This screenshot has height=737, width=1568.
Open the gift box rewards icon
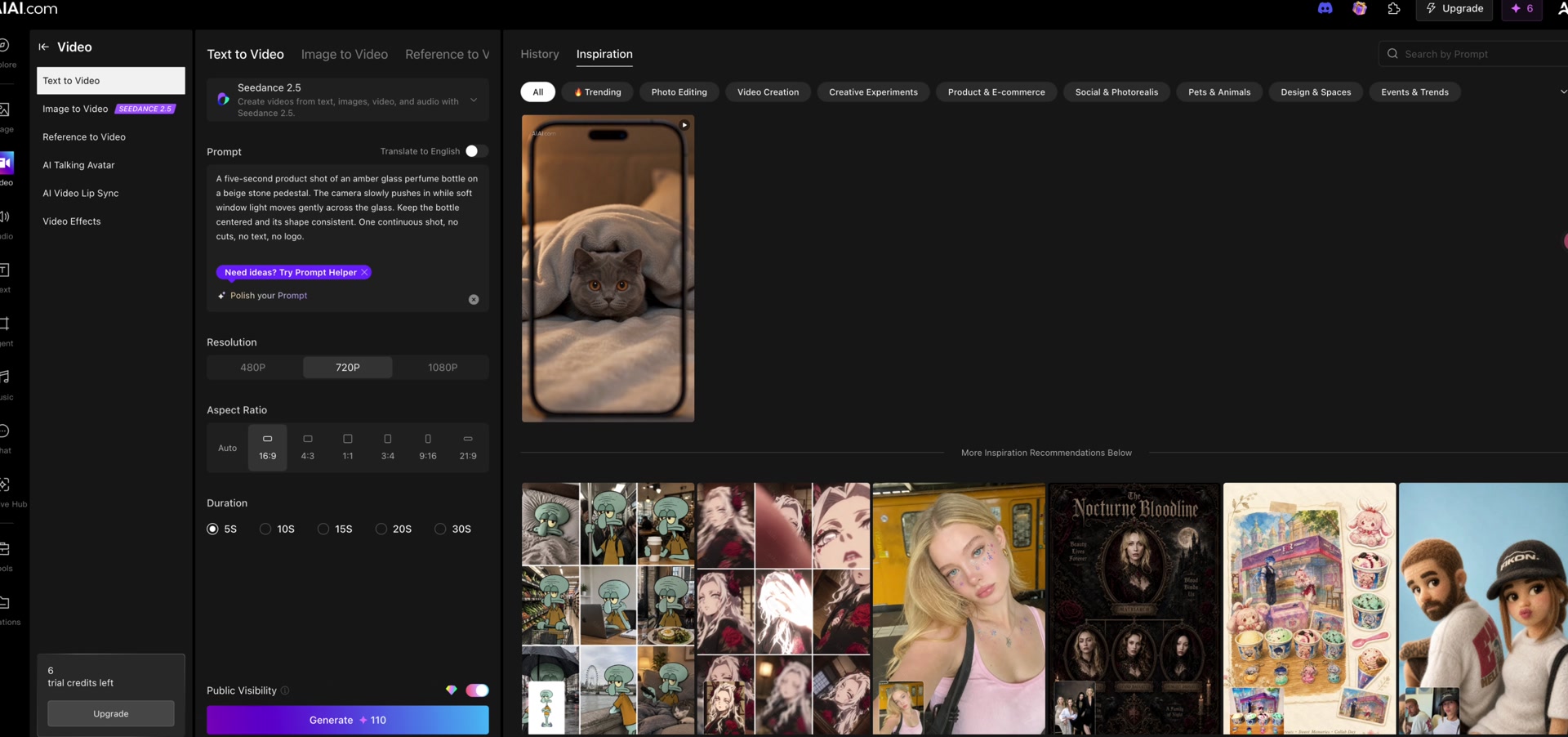pyautogui.click(x=1359, y=8)
